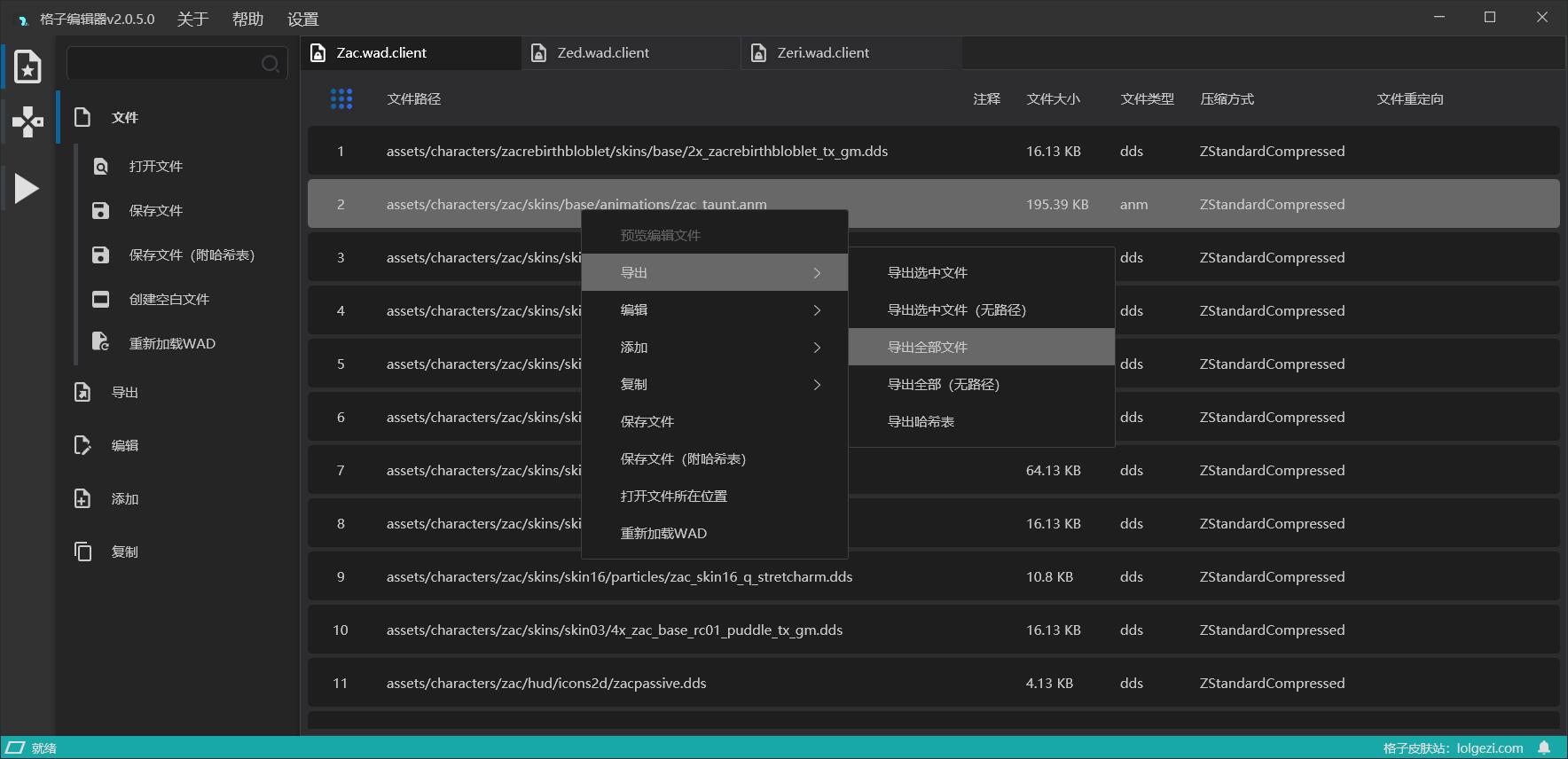1568x759 pixels.
Task: Click 保存文件（附哈希表） in the sidebar
Action: tap(192, 254)
